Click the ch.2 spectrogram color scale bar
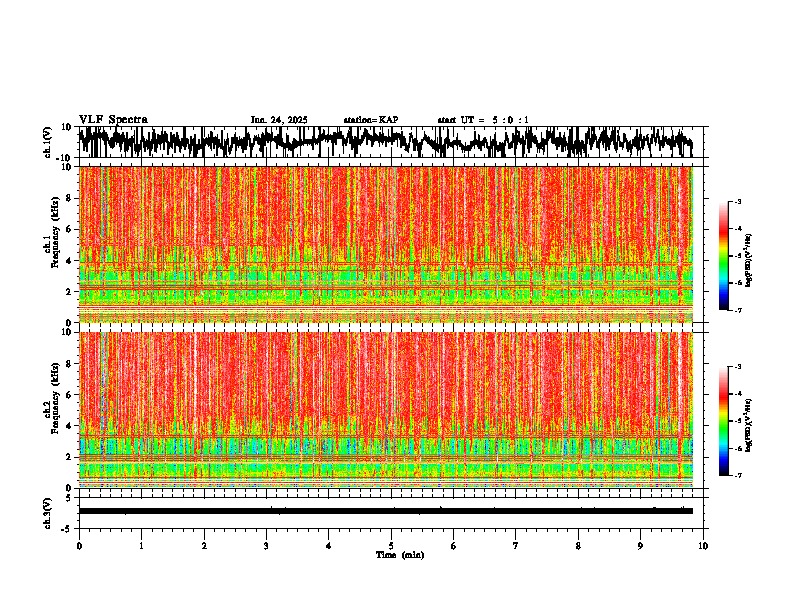 (x=724, y=421)
